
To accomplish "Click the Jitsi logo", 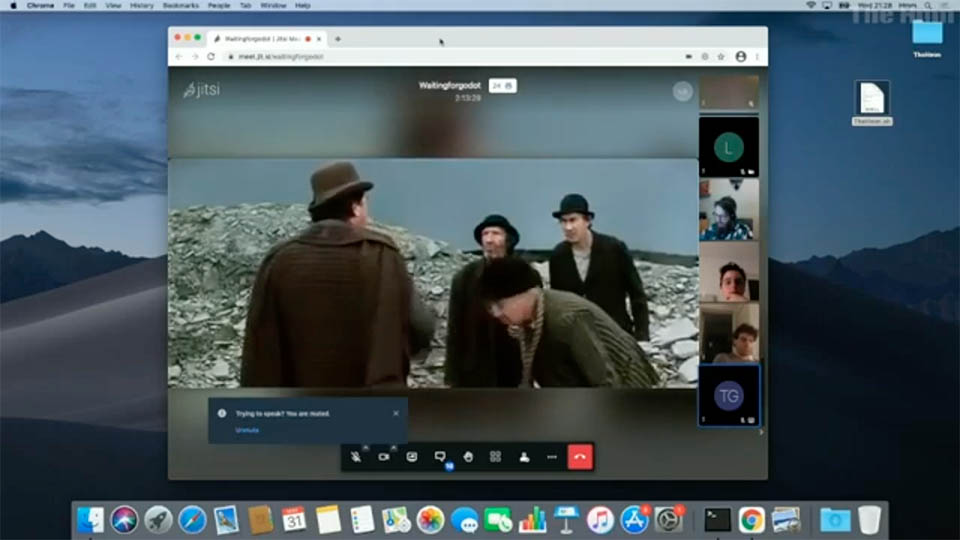I will (x=201, y=89).
